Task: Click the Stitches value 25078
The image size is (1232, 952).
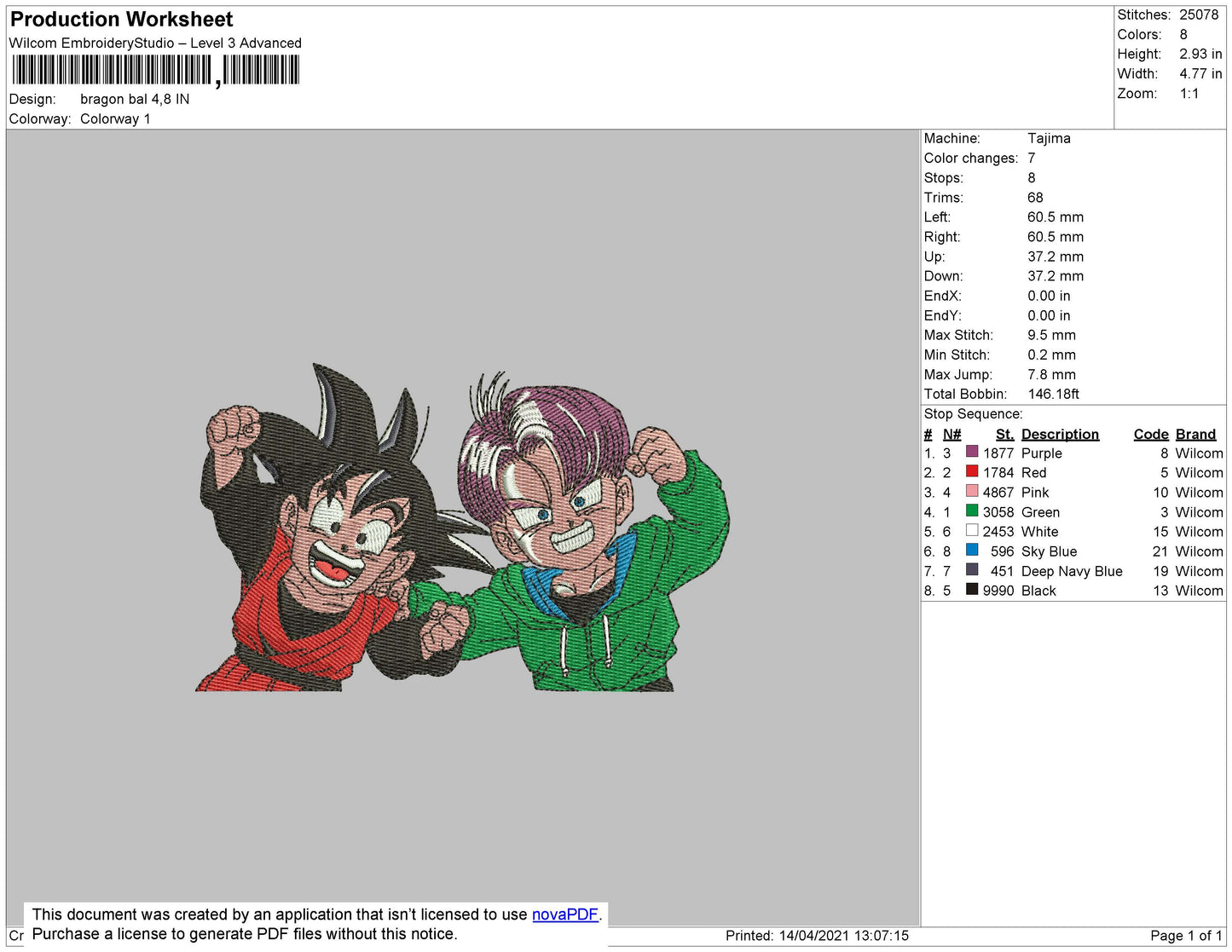Action: click(1199, 14)
